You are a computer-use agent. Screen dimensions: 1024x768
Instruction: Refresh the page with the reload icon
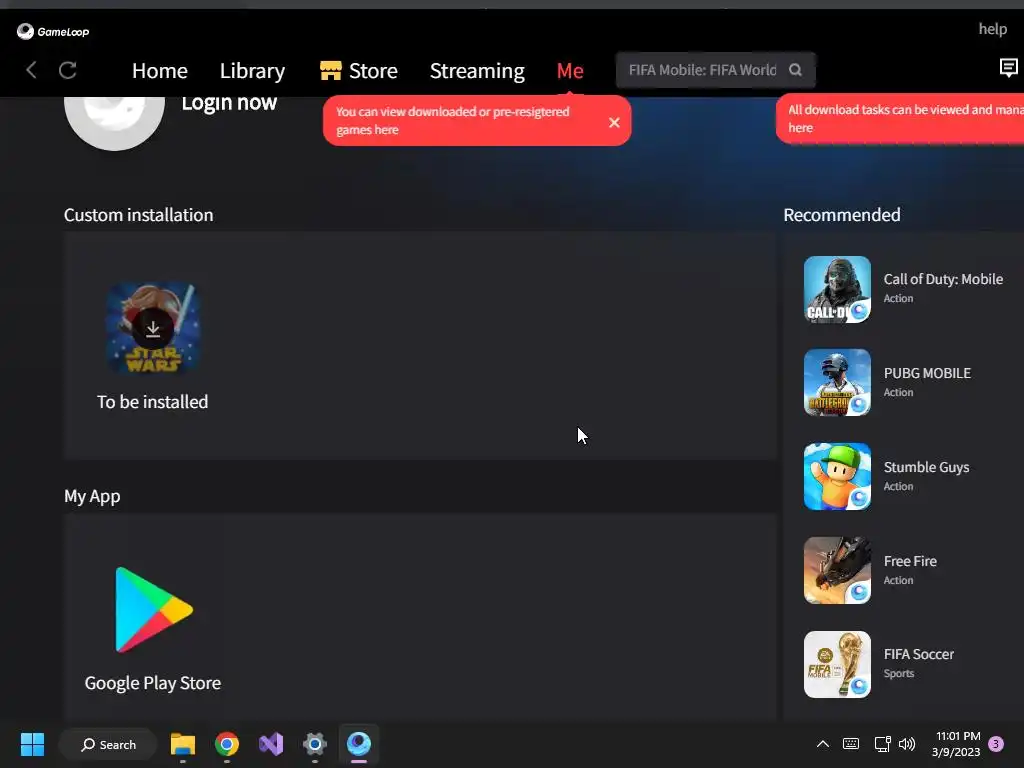pos(68,70)
